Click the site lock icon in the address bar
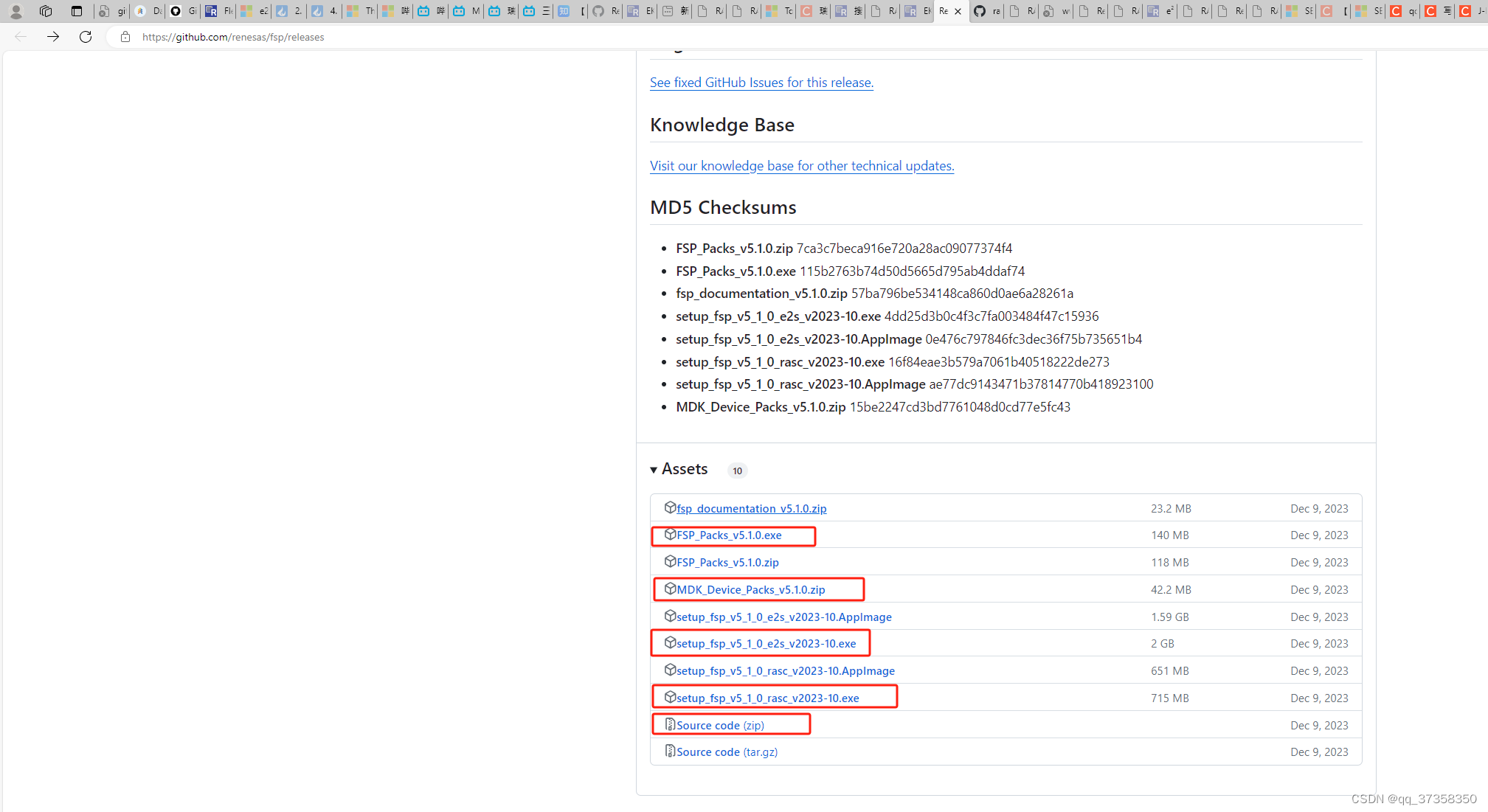 [x=125, y=37]
